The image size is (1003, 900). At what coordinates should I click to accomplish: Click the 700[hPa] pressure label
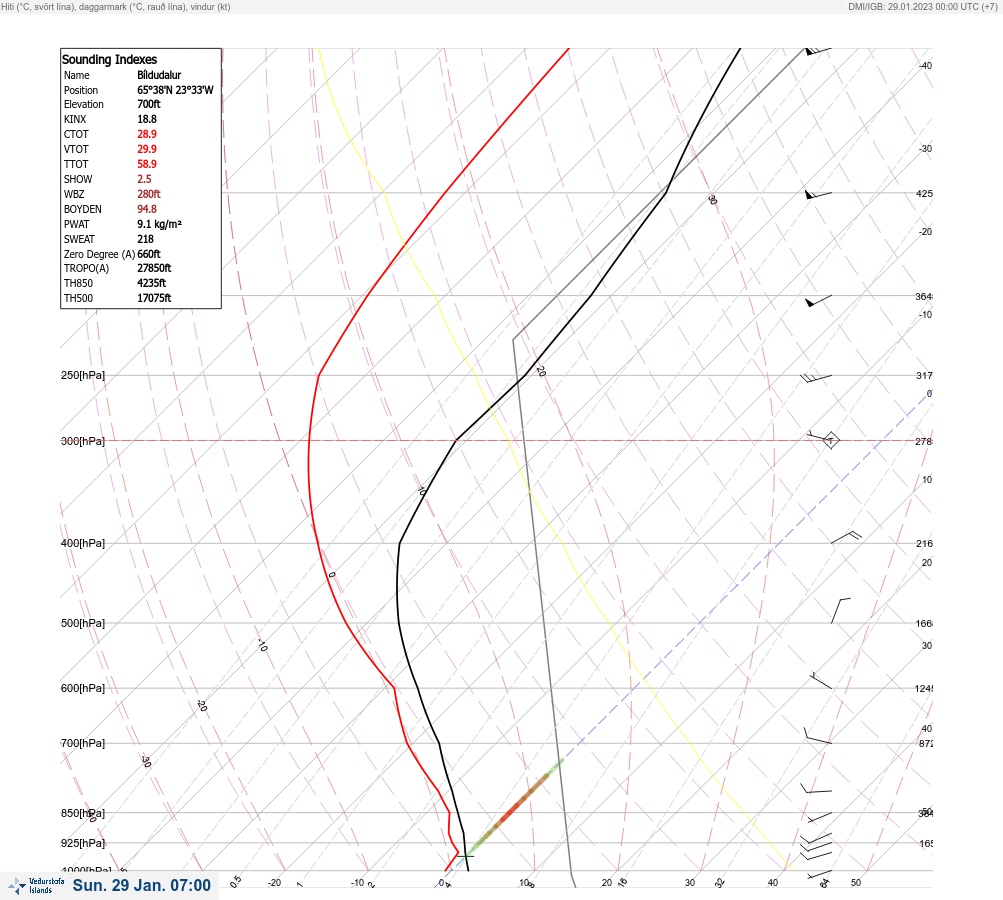(x=83, y=743)
